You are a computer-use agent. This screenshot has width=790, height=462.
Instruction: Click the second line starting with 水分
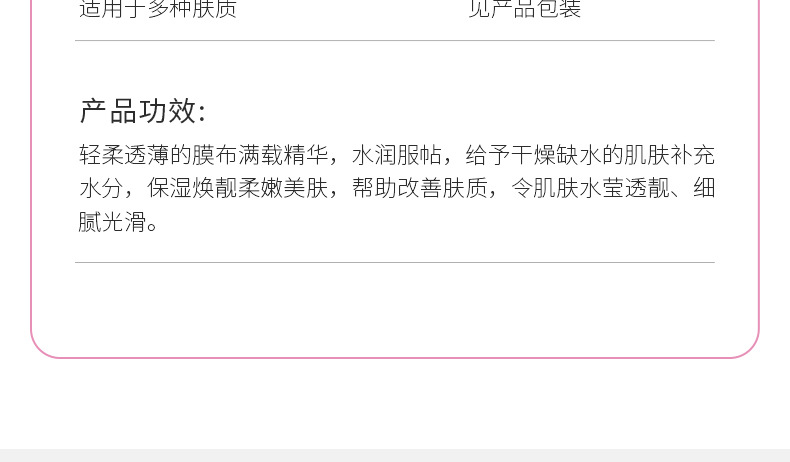click(x=397, y=188)
